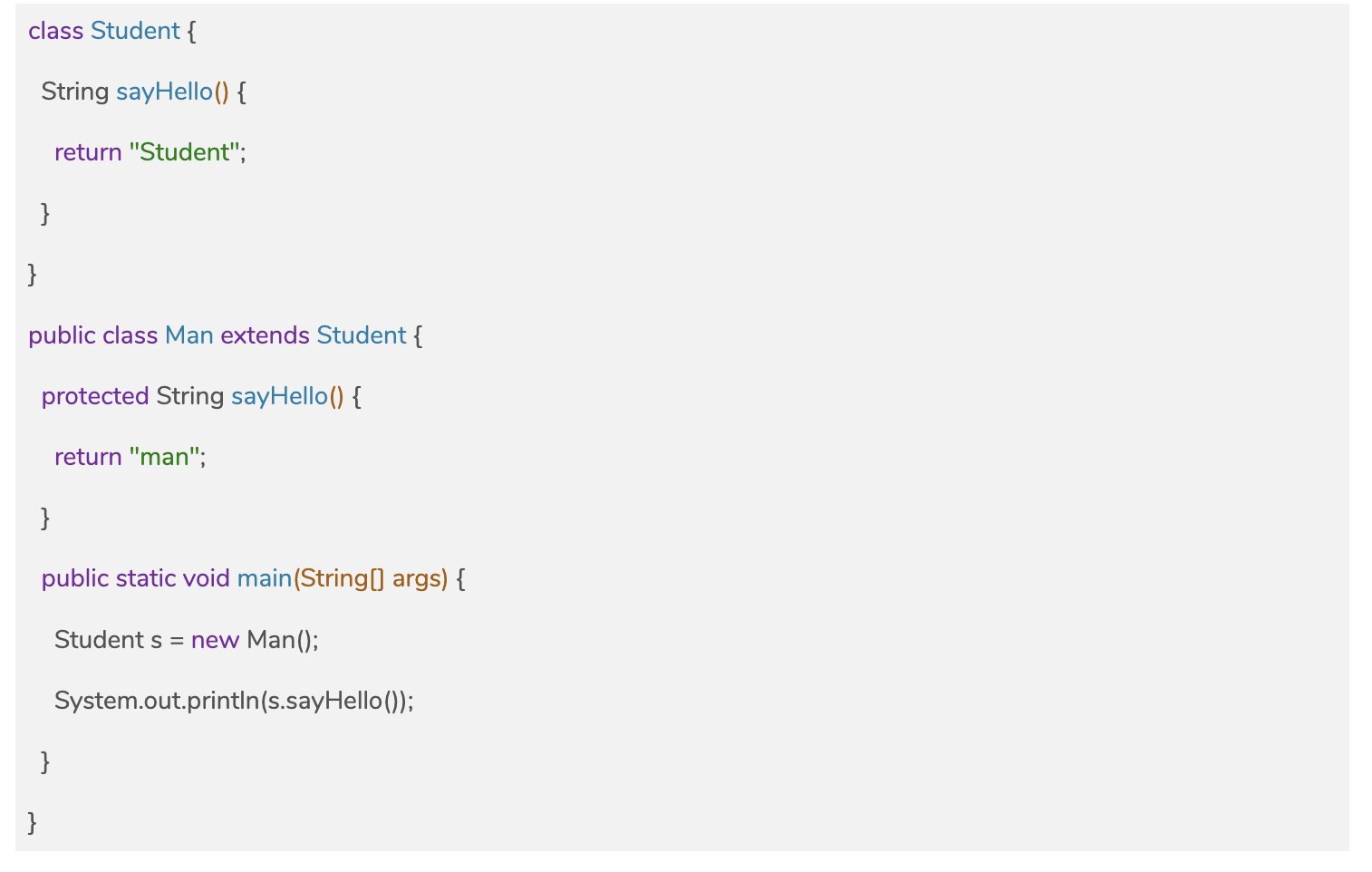Image resolution: width=1372 pixels, height=872 pixels.
Task: Click the "Student" string literal being returned
Action: [185, 152]
